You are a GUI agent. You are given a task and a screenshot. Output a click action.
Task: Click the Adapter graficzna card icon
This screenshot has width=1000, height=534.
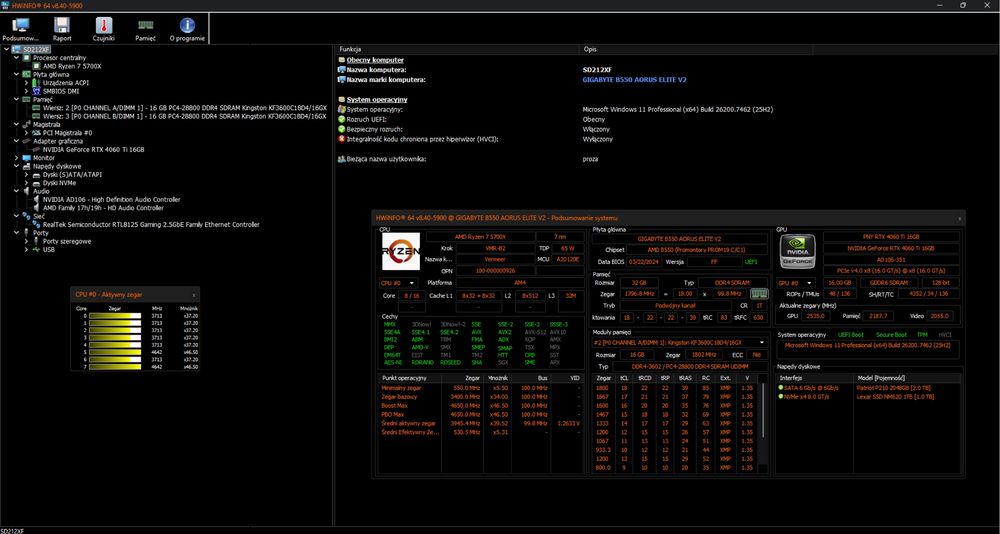pyautogui.click(x=26, y=141)
